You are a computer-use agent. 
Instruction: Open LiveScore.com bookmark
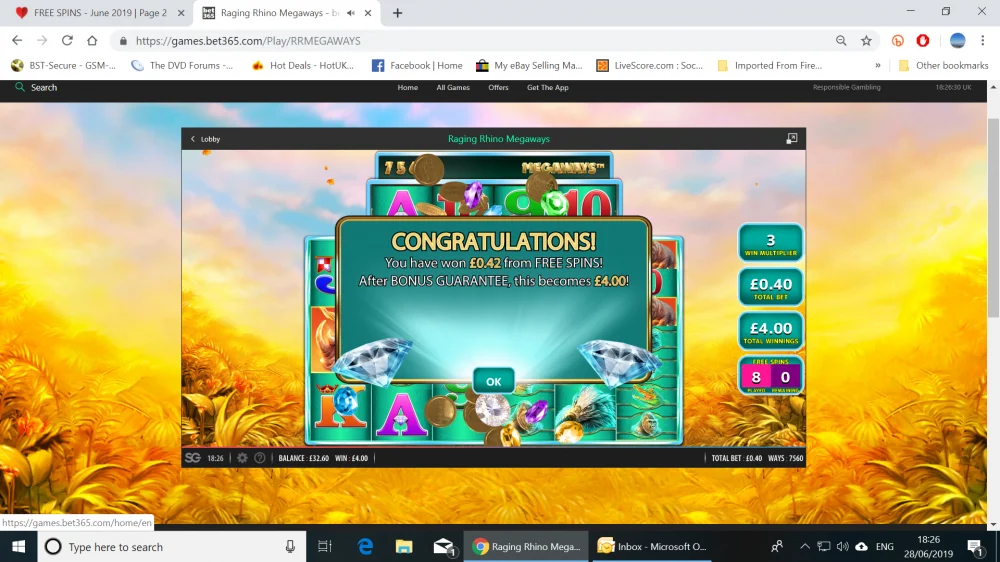[x=649, y=65]
